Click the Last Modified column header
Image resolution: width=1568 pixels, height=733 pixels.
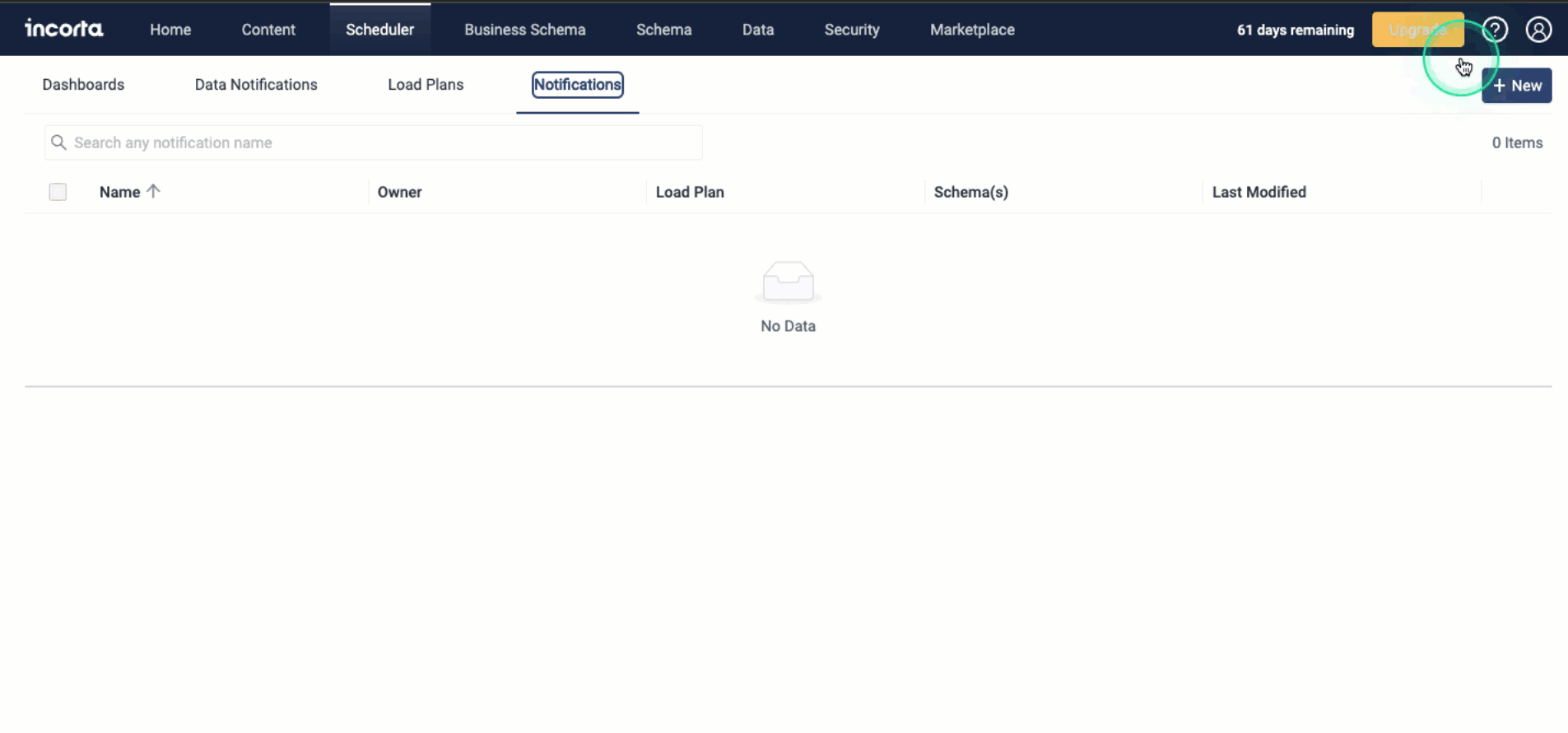coord(1259,192)
